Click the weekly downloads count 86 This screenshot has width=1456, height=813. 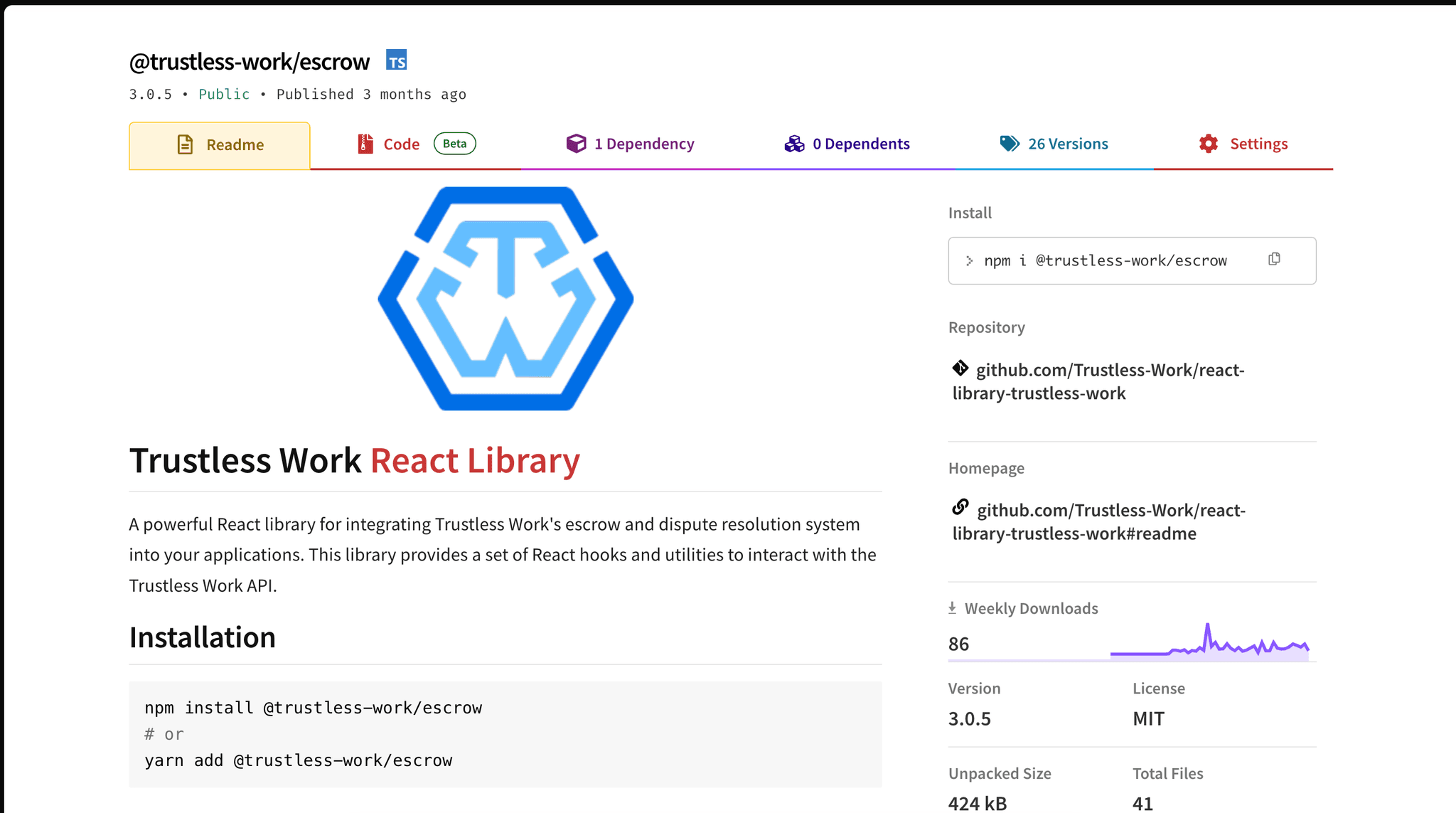[958, 644]
